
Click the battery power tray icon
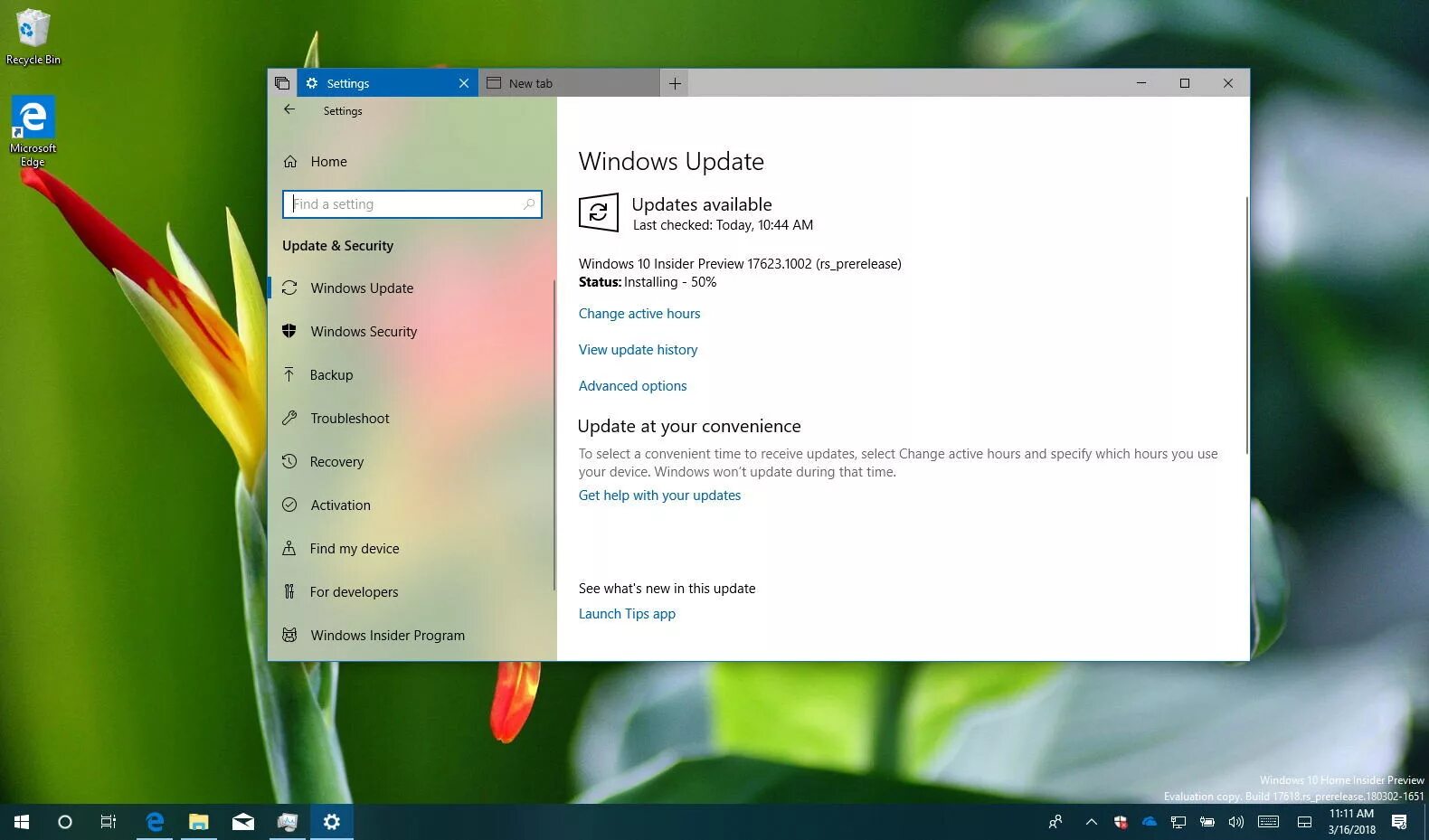click(x=1207, y=822)
